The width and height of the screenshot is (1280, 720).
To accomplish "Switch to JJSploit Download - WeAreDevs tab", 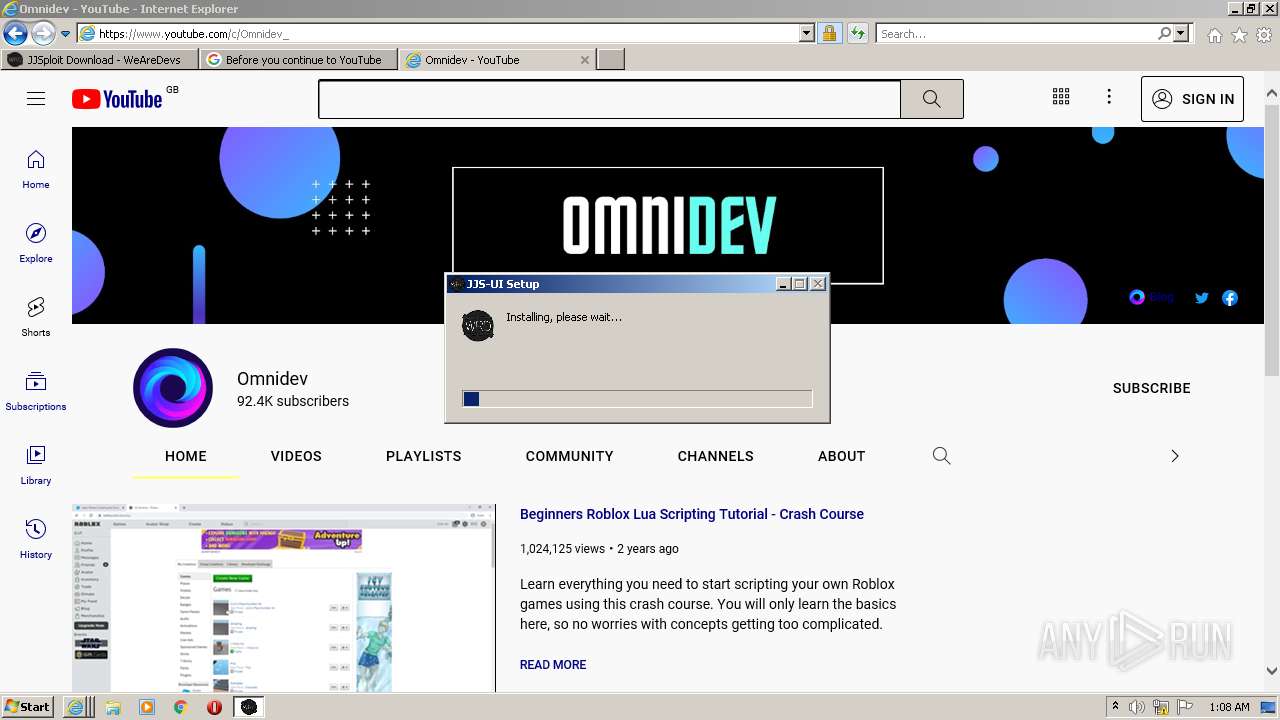I will 100,60.
